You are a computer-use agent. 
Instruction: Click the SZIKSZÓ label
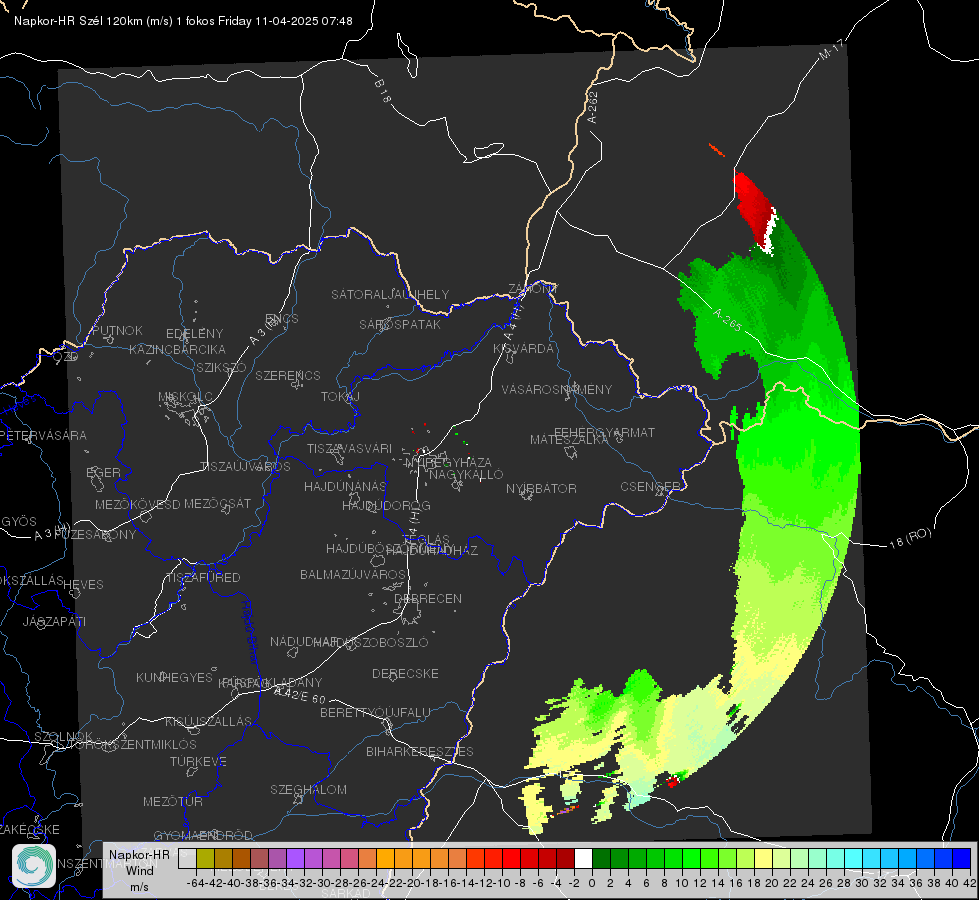pyautogui.click(x=222, y=368)
